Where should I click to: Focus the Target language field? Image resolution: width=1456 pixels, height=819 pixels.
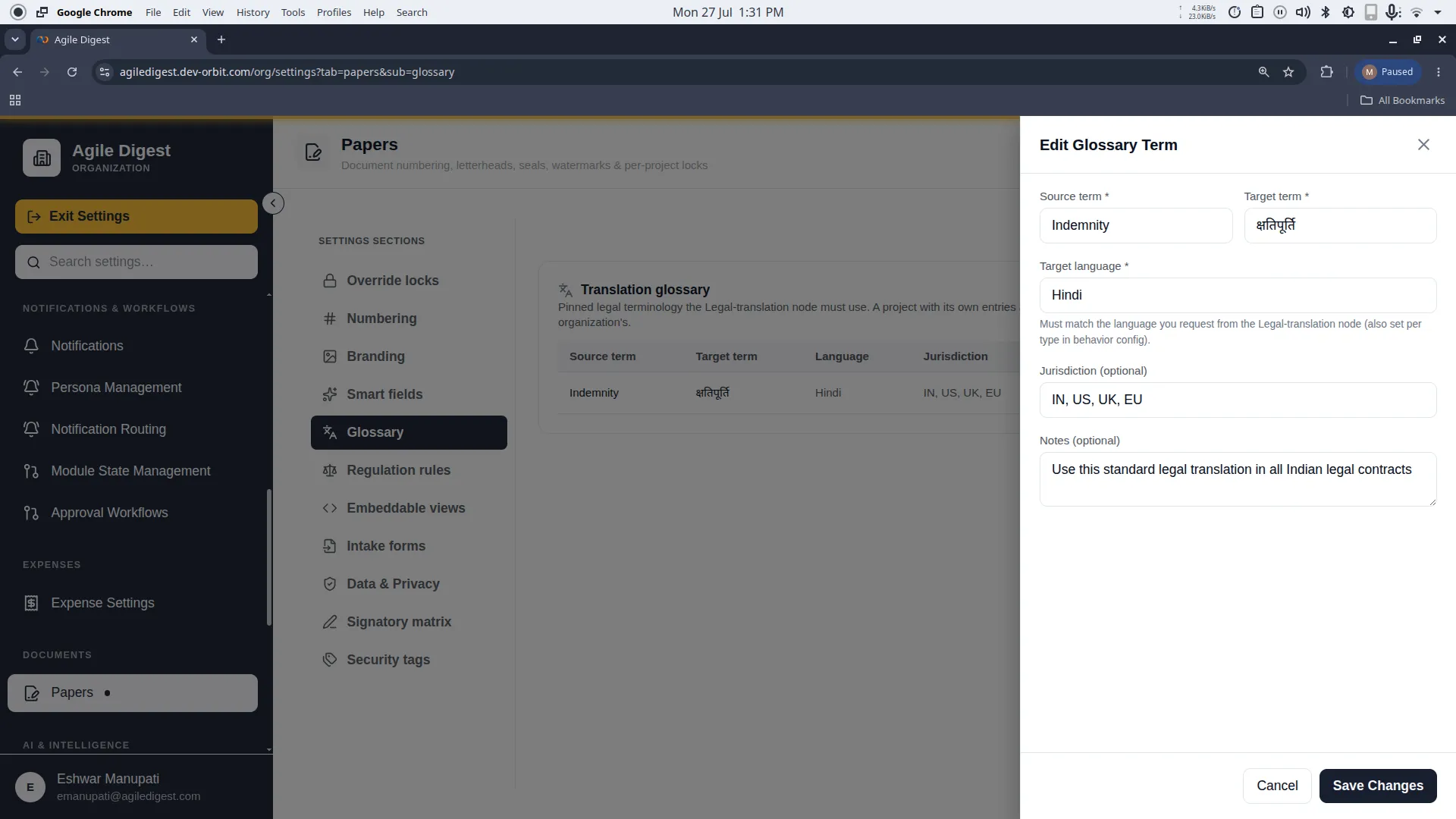point(1238,295)
